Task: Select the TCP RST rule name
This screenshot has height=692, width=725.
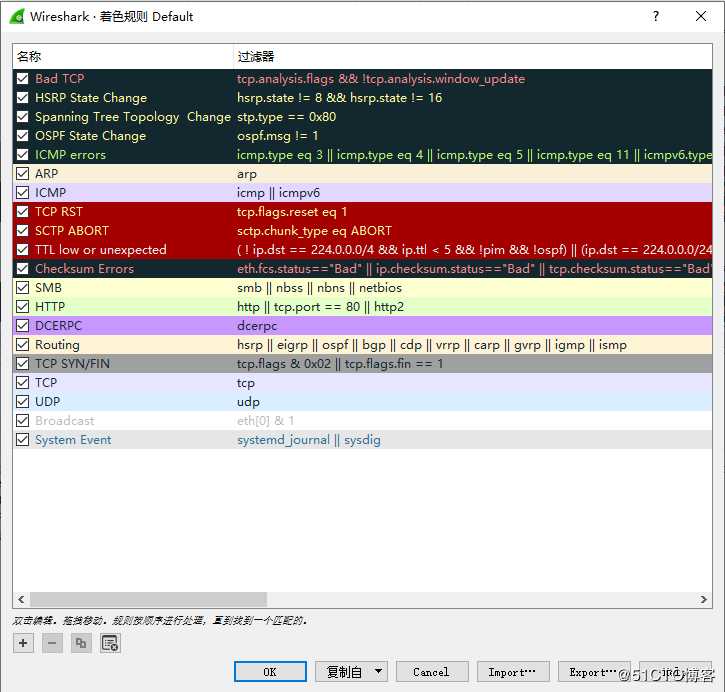Action: point(59,211)
